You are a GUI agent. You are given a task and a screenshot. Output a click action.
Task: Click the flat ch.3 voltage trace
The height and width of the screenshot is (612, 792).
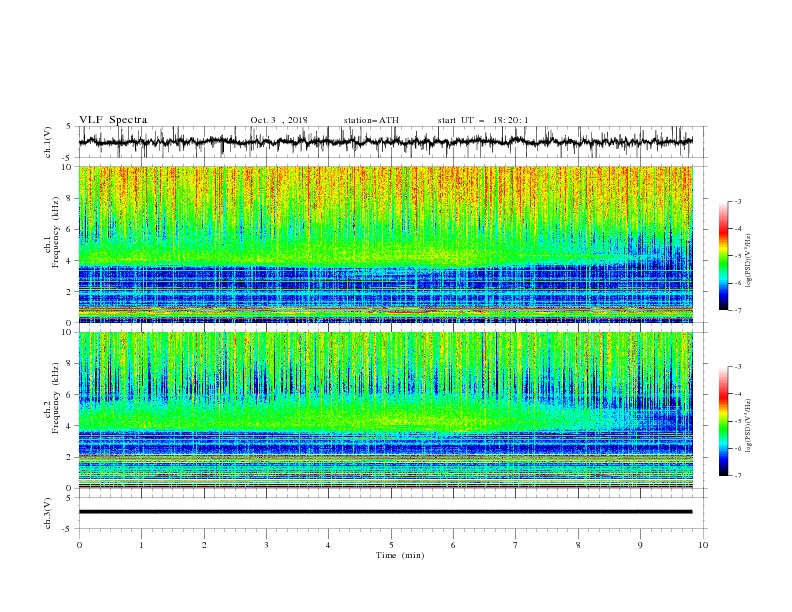[x=385, y=512]
